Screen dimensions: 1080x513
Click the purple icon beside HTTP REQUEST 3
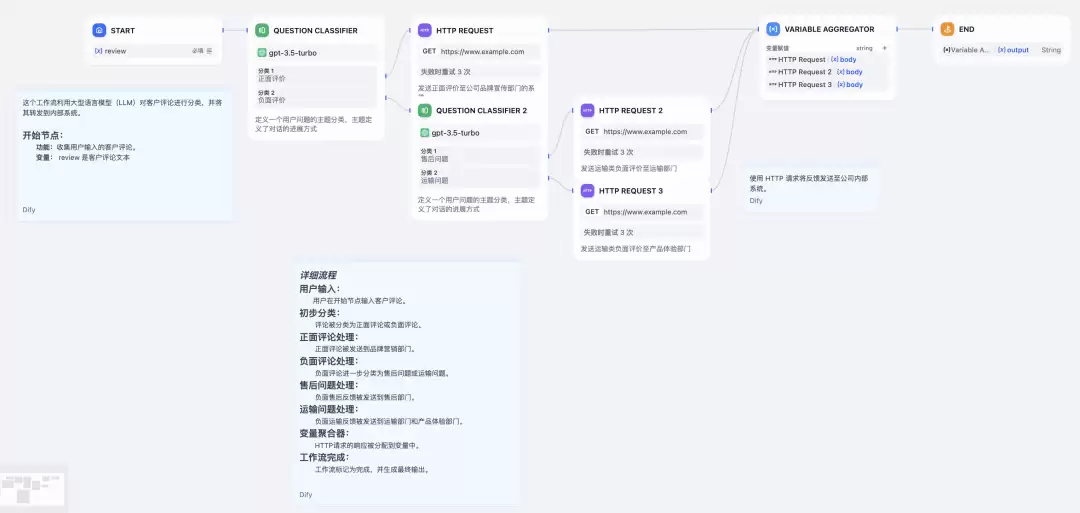click(x=588, y=191)
